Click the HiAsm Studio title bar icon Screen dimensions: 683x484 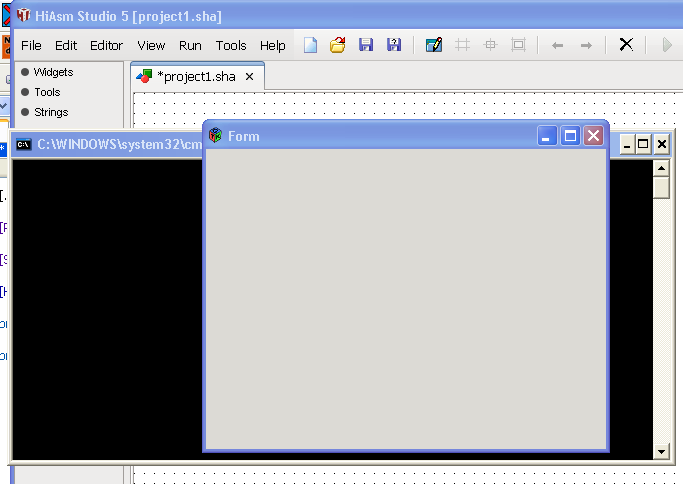point(24,16)
